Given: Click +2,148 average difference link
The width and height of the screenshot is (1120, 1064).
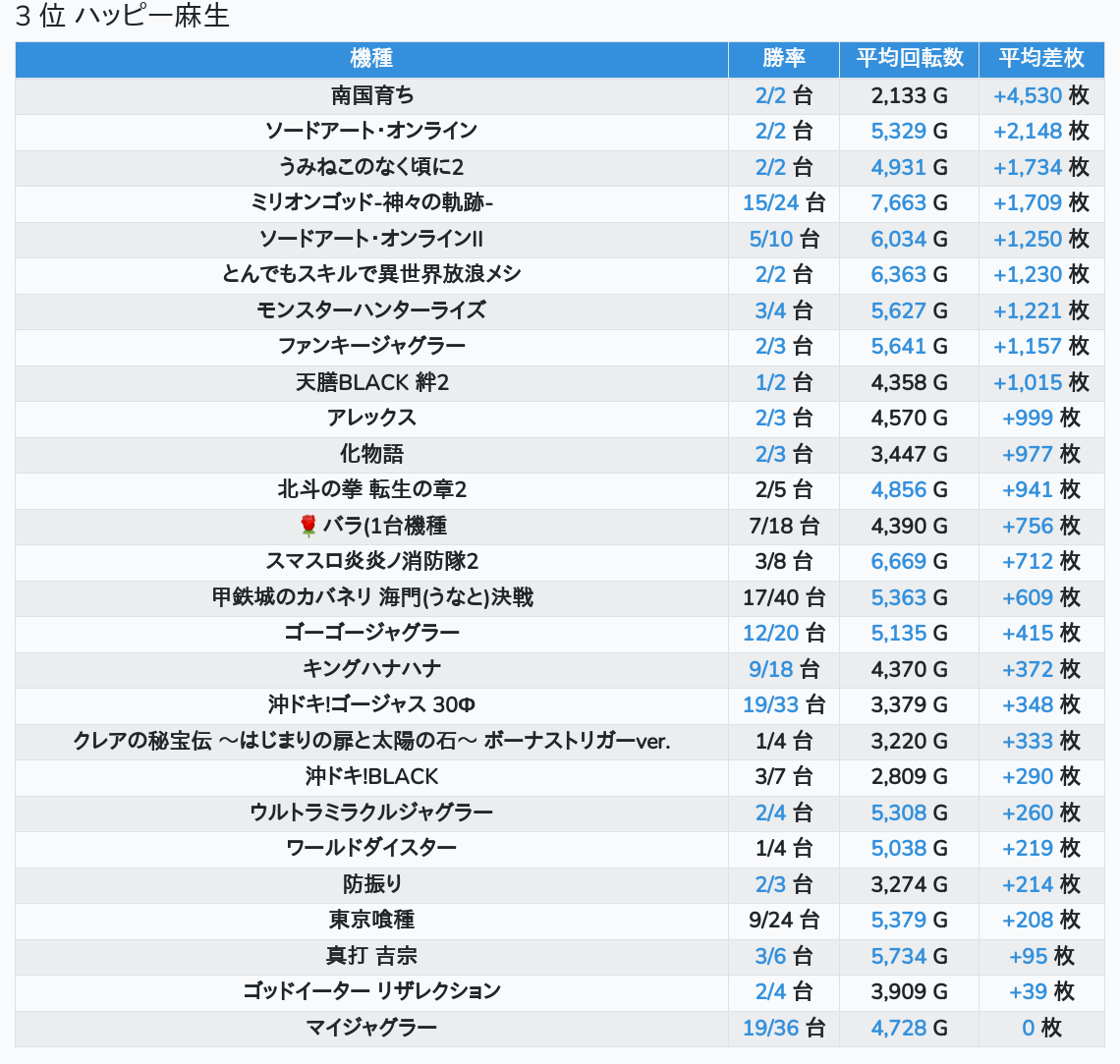Looking at the screenshot, I should tap(1027, 132).
